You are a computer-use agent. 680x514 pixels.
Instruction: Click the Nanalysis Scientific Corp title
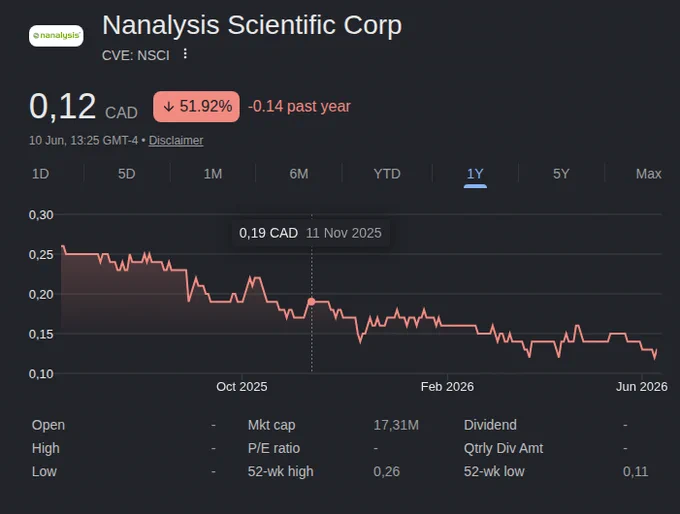[252, 25]
